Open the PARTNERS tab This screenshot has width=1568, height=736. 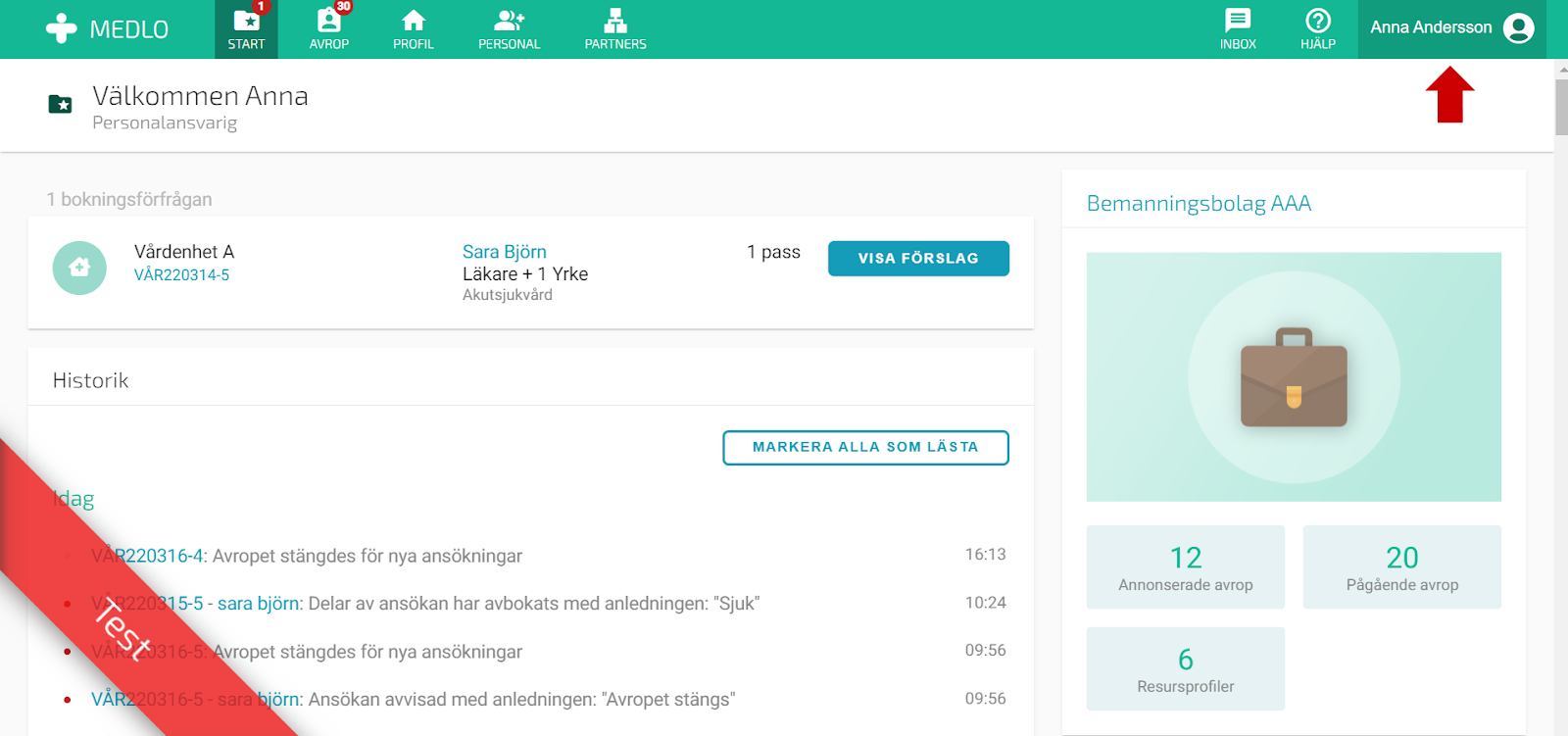(615, 29)
